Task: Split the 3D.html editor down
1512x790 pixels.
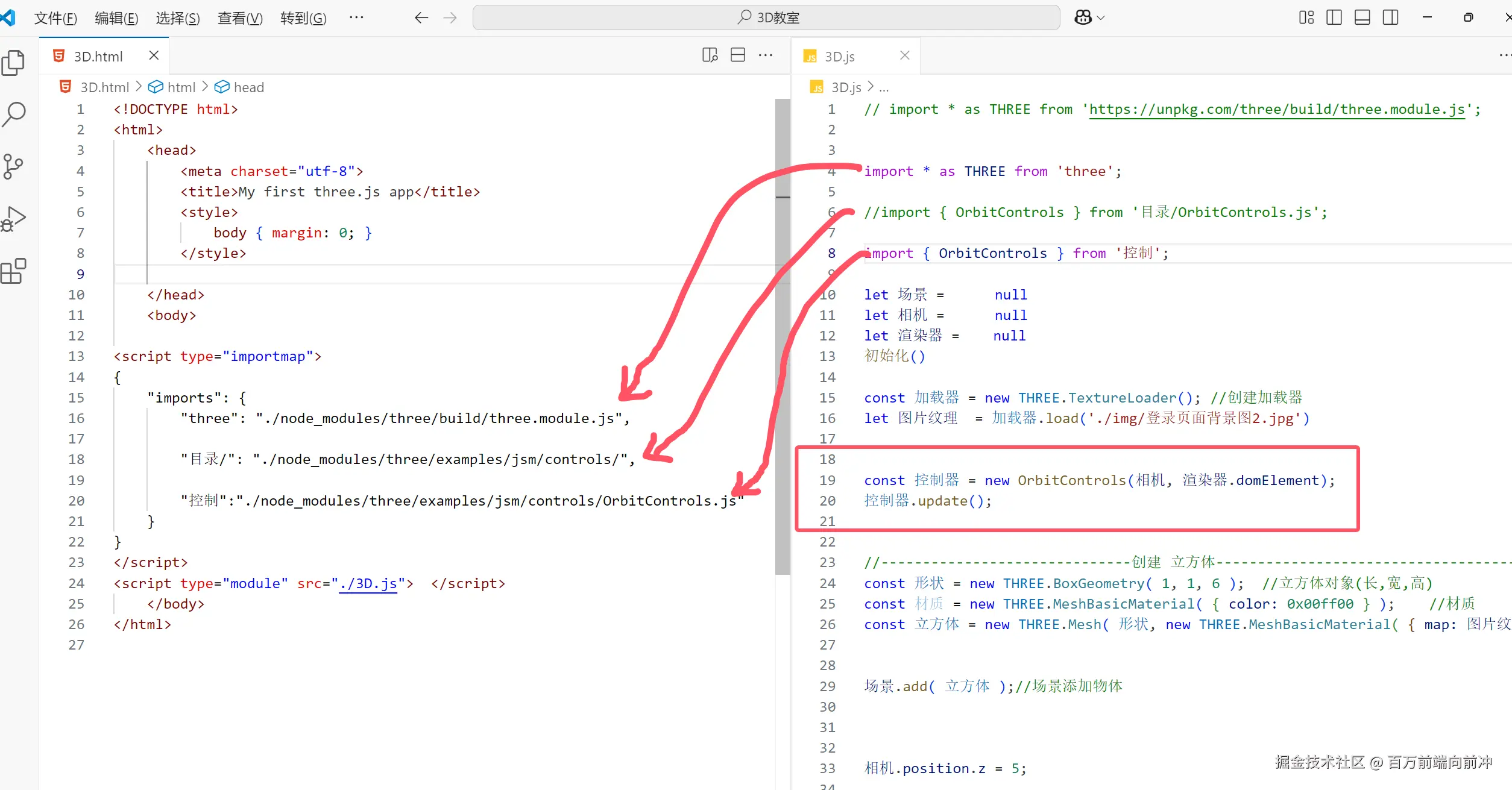Action: point(737,55)
